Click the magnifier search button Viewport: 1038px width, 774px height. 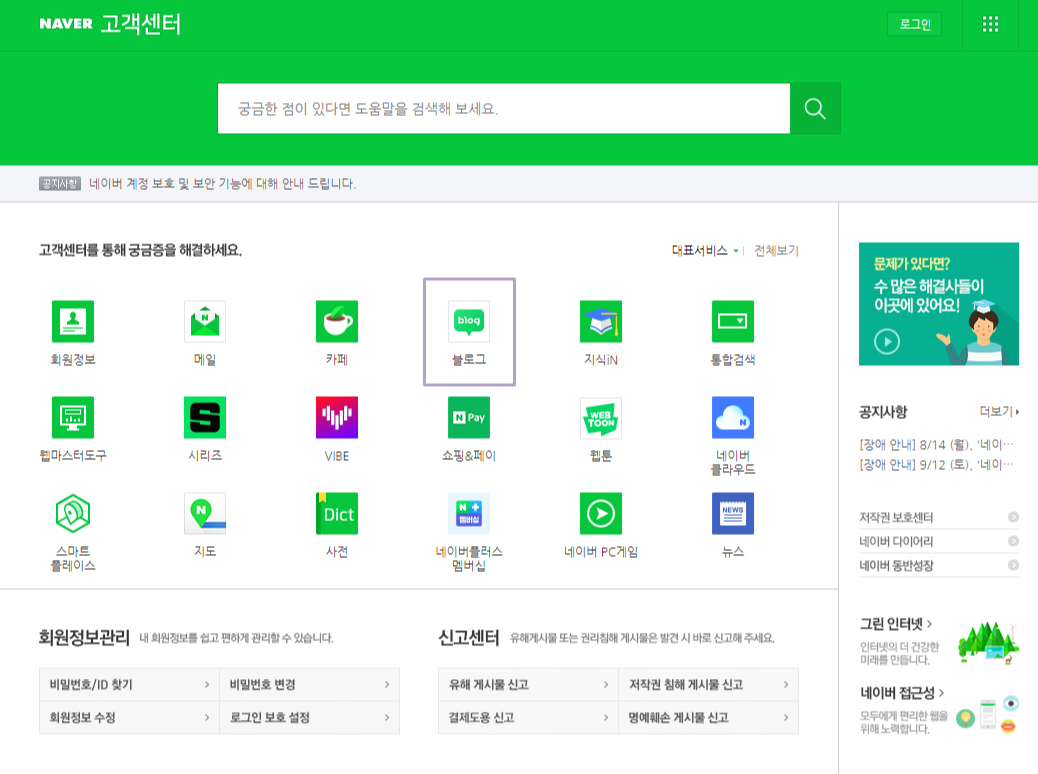coord(815,109)
